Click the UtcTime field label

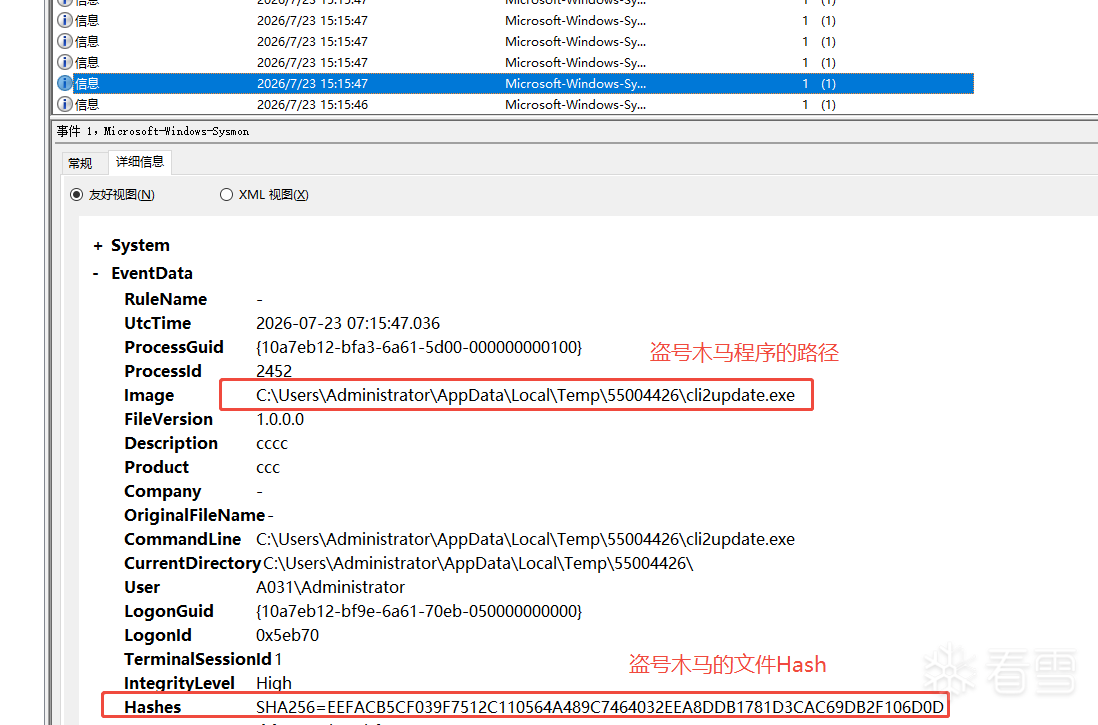(x=158, y=323)
